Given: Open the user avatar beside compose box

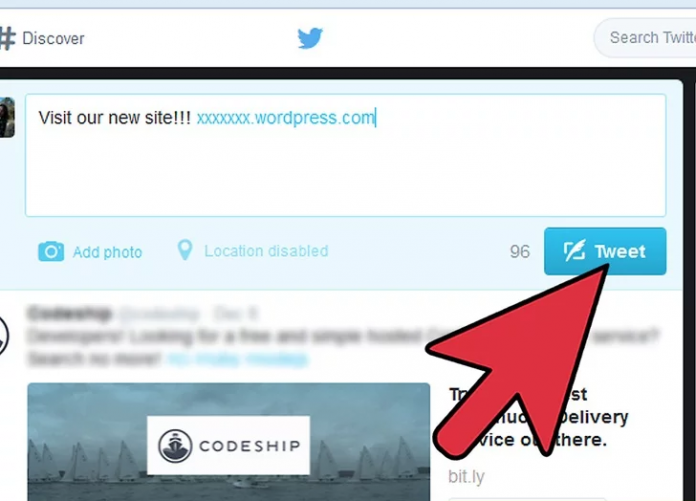Looking at the screenshot, I should pyautogui.click(x=7, y=118).
